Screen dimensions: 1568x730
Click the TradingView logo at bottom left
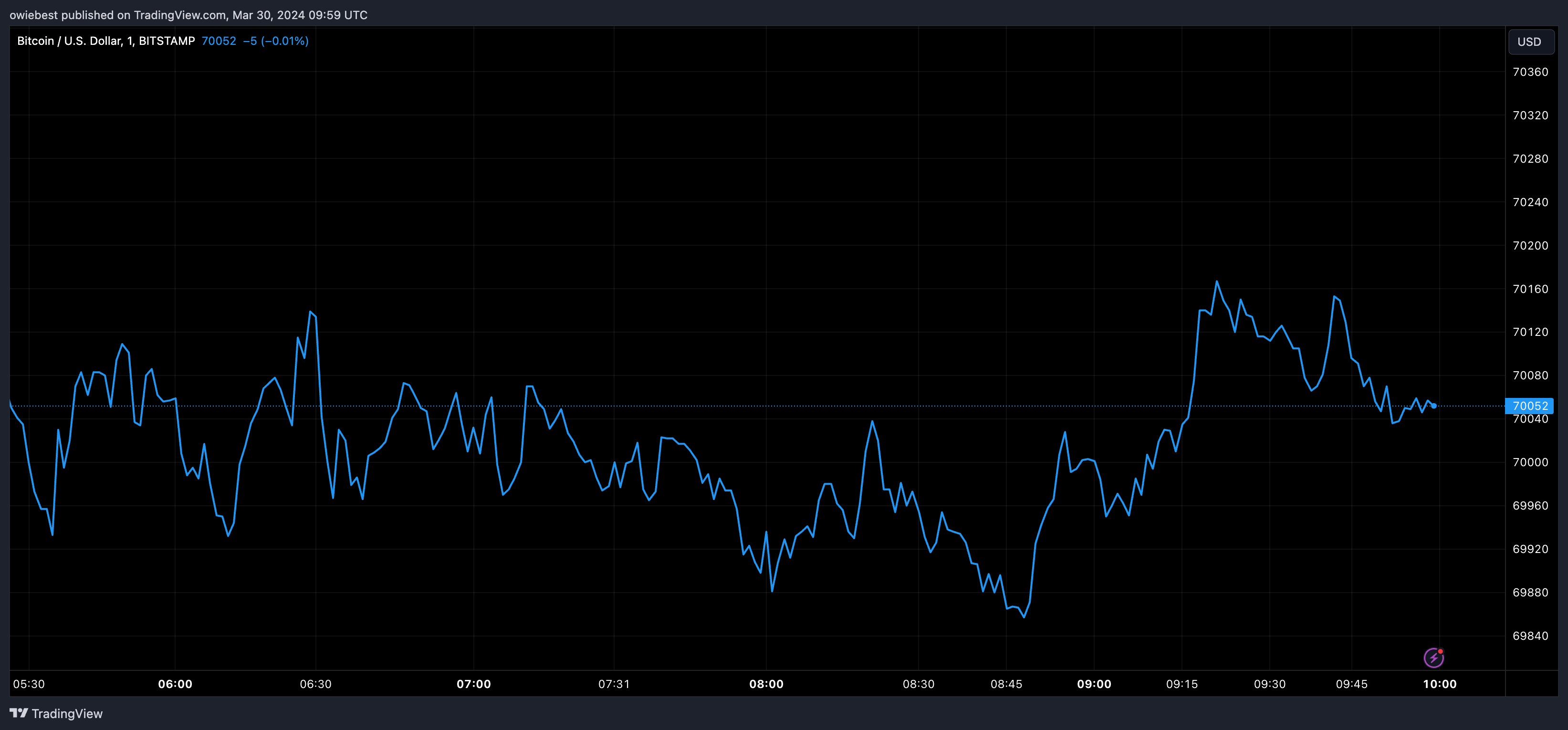[x=56, y=714]
